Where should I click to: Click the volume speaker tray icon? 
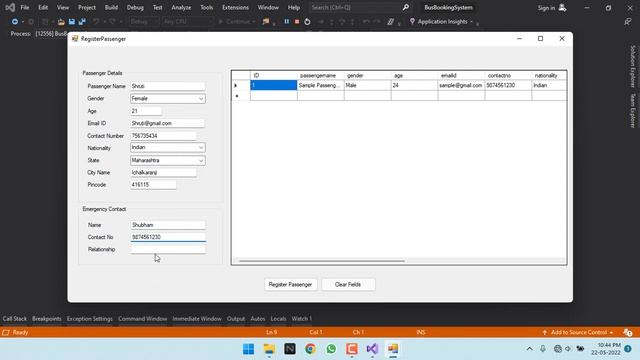568,349
